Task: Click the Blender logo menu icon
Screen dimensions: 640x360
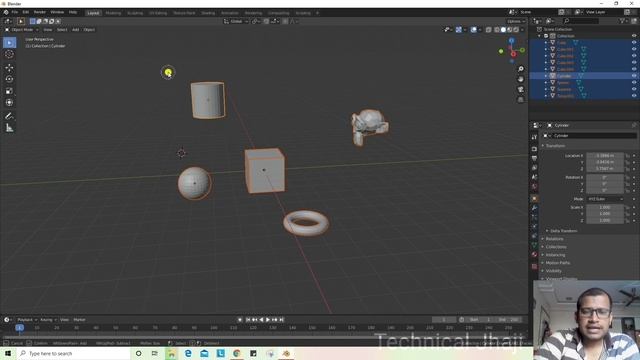Action: tap(6, 12)
